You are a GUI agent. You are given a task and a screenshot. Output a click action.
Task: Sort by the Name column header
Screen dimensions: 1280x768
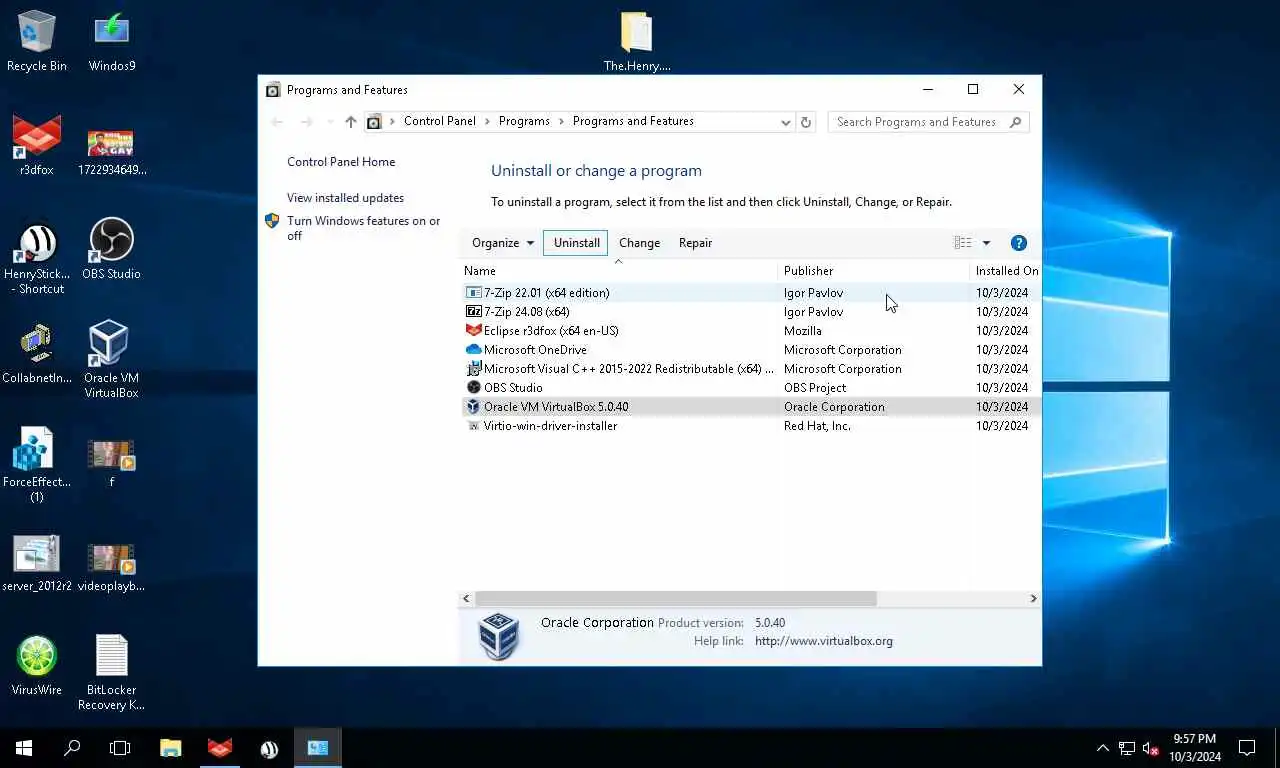[617, 271]
